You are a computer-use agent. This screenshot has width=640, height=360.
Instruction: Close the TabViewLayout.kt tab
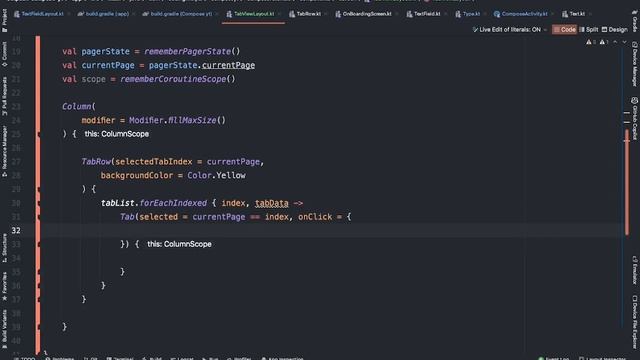[280, 14]
